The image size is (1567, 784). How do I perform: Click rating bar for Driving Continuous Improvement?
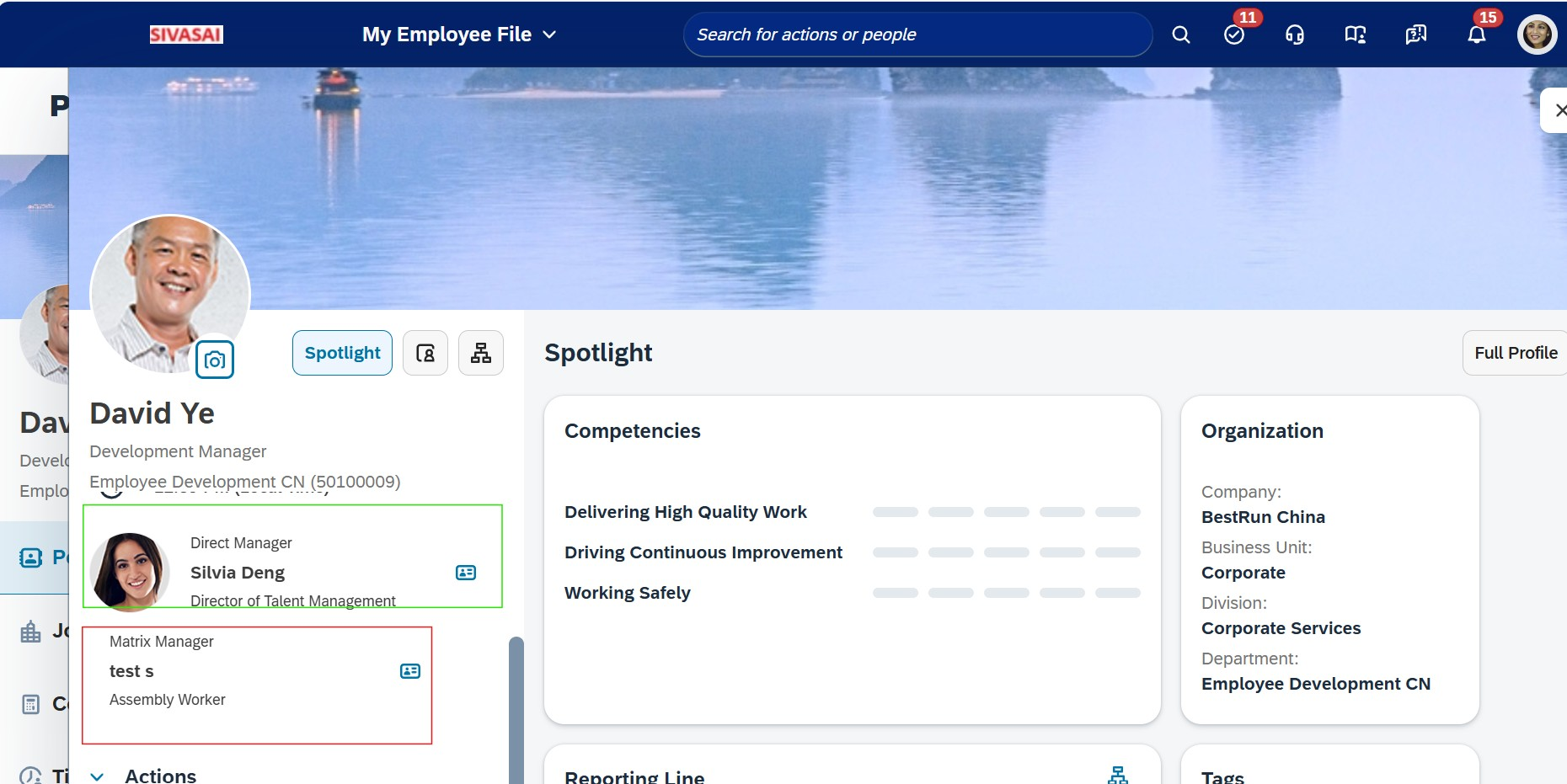tap(1007, 552)
